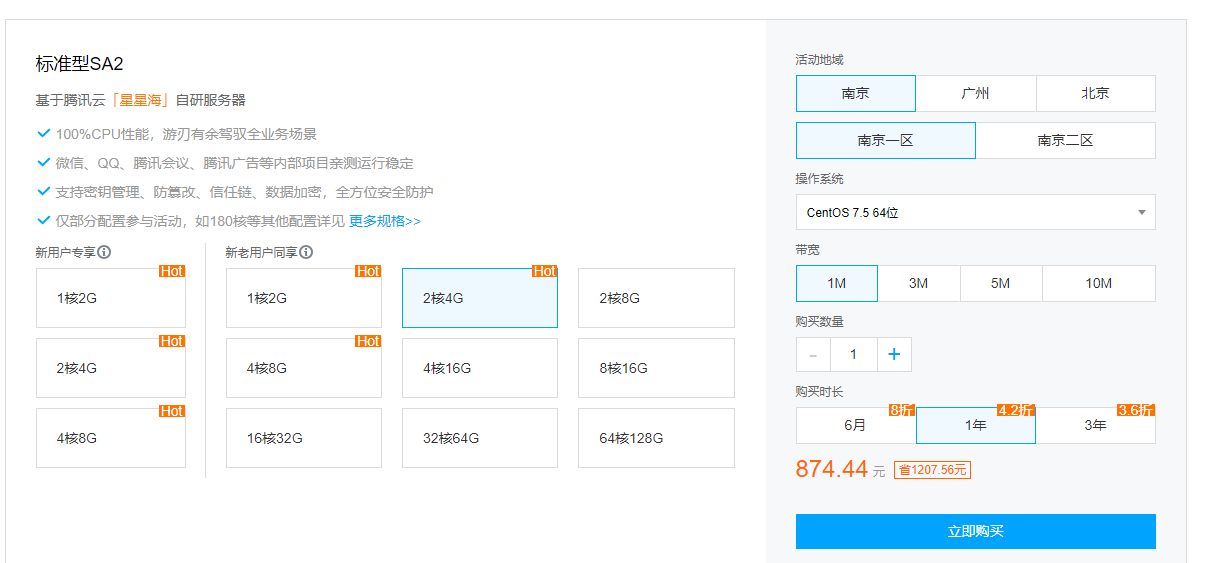The width and height of the screenshot is (1209, 563).
Task: Select 5M bandwidth option
Action: click(1001, 283)
